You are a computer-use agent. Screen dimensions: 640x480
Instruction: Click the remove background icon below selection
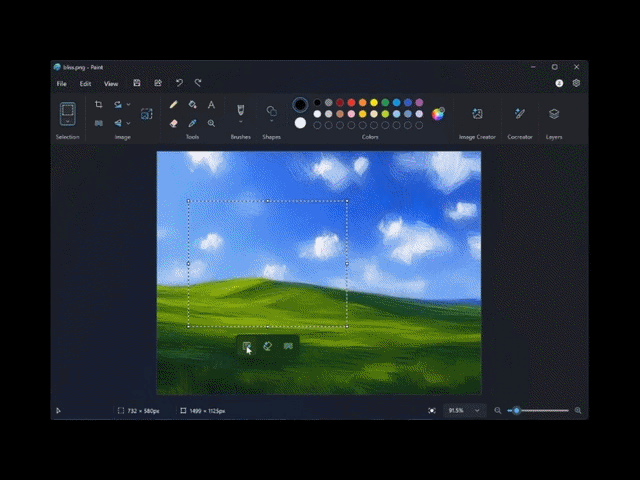[x=288, y=346]
